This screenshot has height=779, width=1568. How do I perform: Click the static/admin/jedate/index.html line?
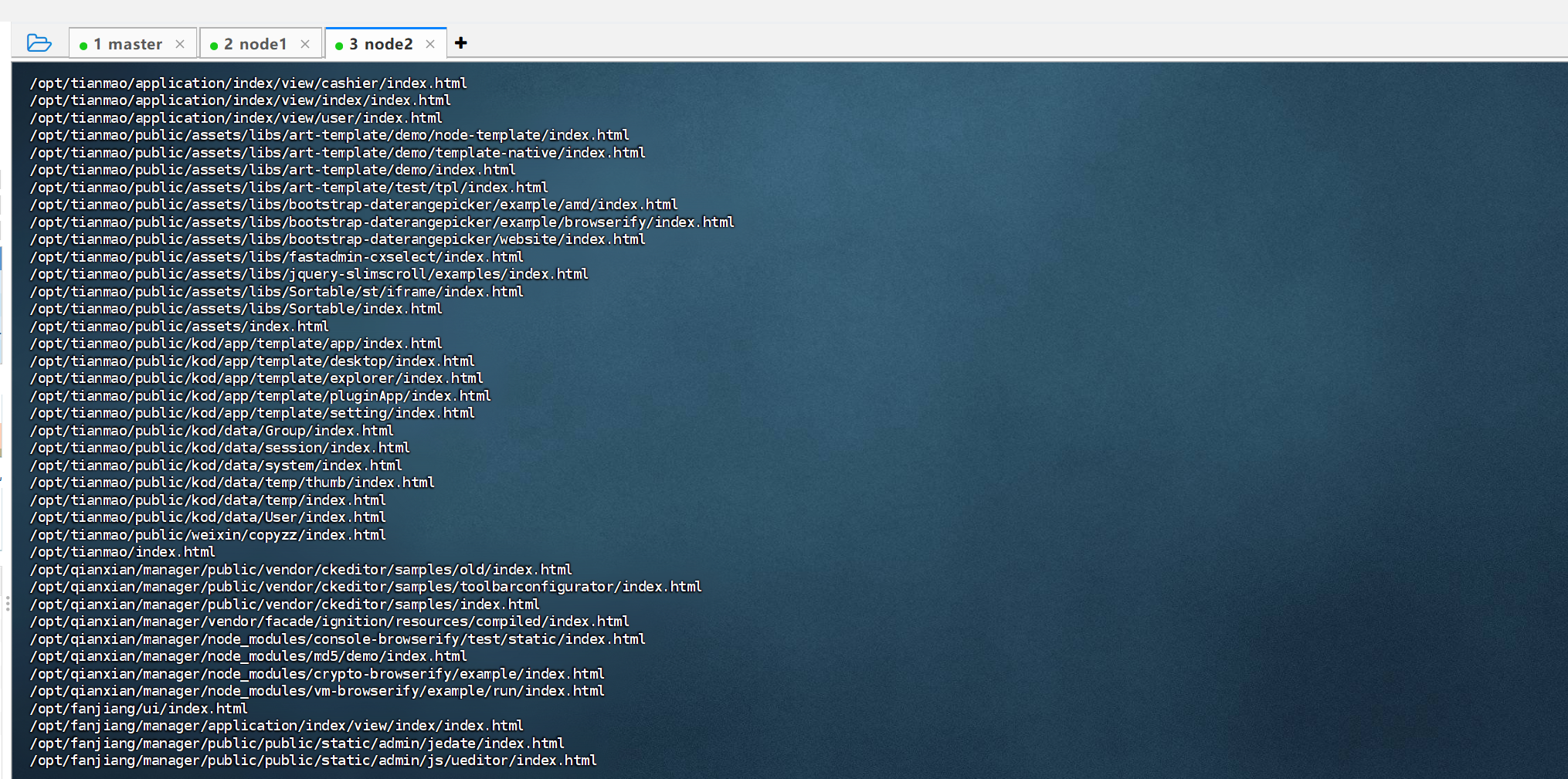pos(297,743)
